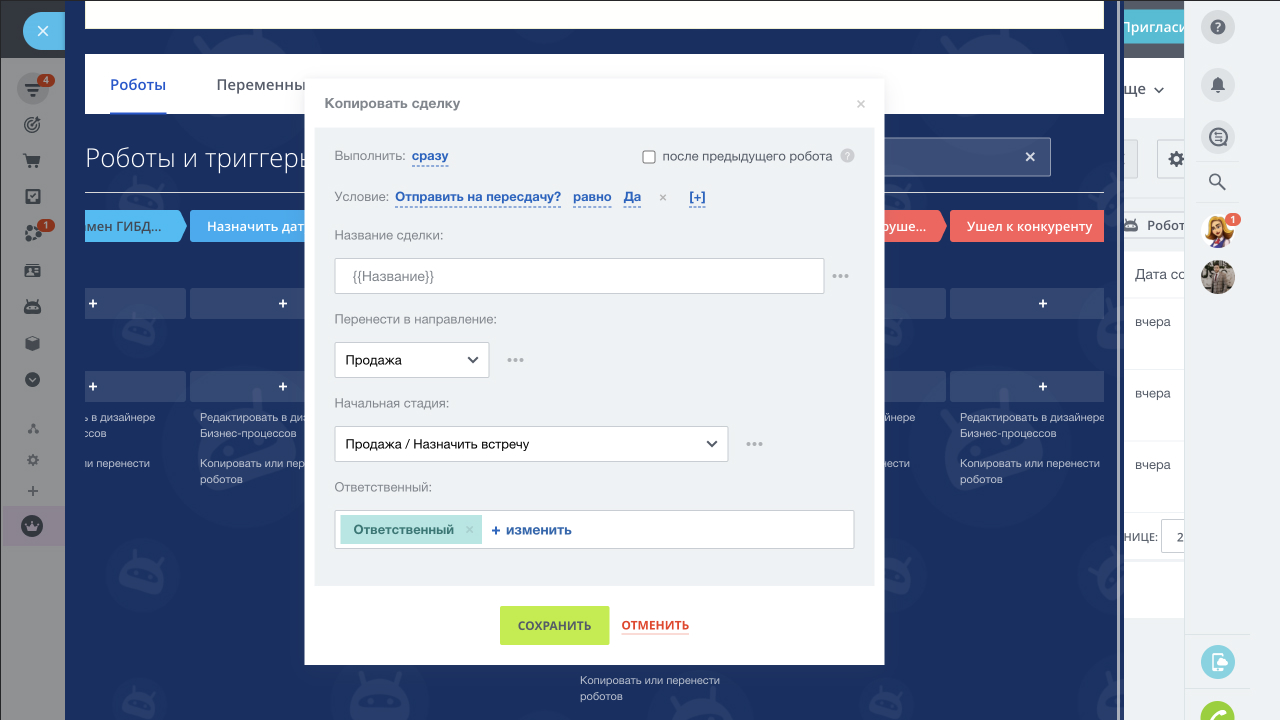1280x720 pixels.
Task: Open Продажа / Назначить встречу stage dropdown
Action: pos(531,444)
